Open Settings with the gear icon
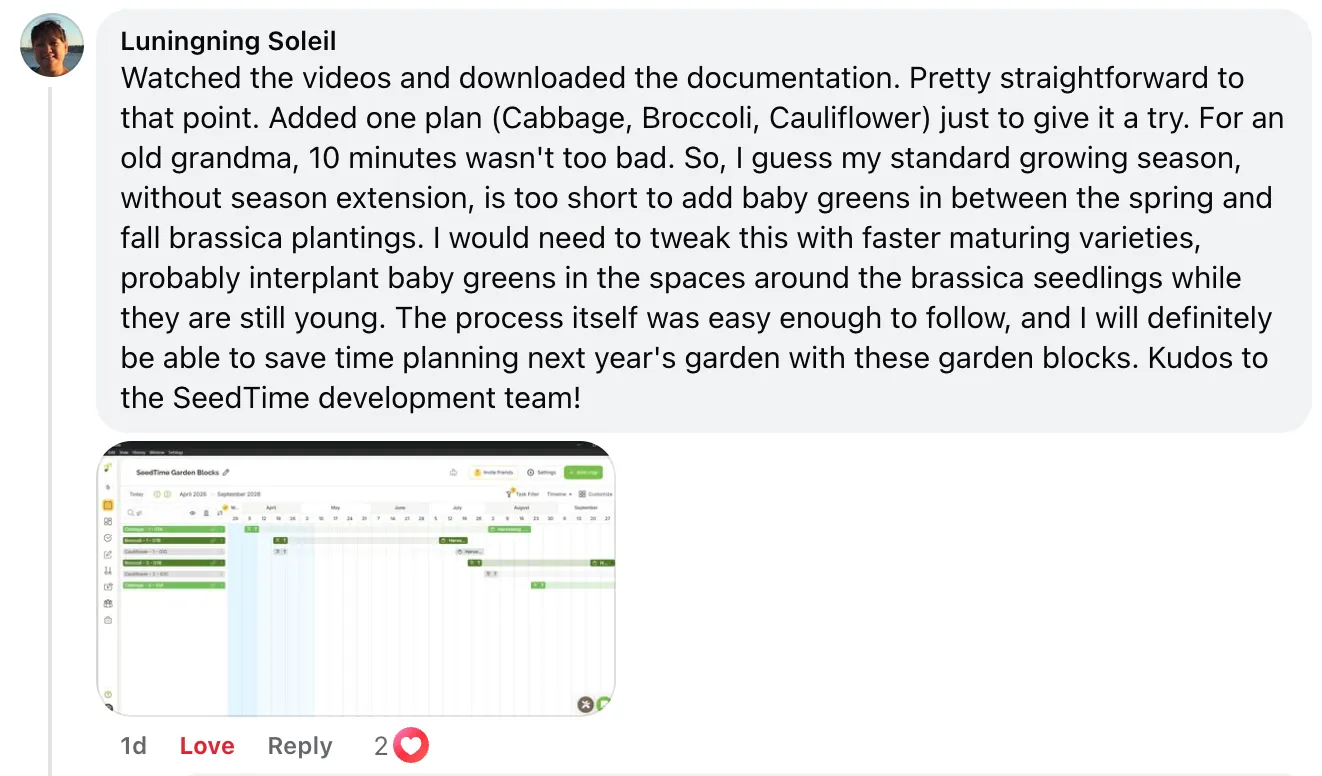This screenshot has height=776, width=1322. click(541, 472)
